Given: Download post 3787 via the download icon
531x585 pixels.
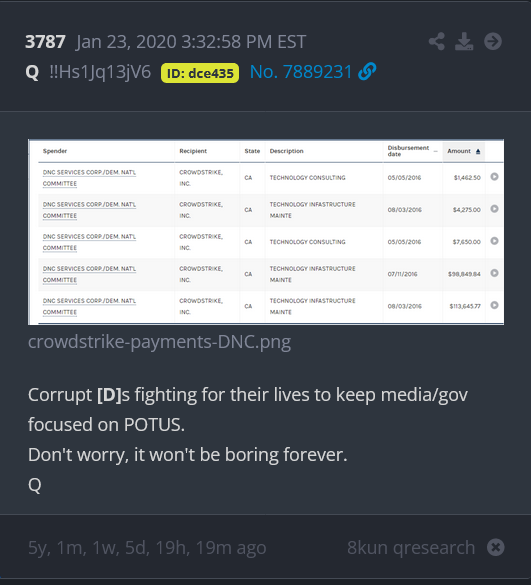Looking at the screenshot, I should [464, 41].
